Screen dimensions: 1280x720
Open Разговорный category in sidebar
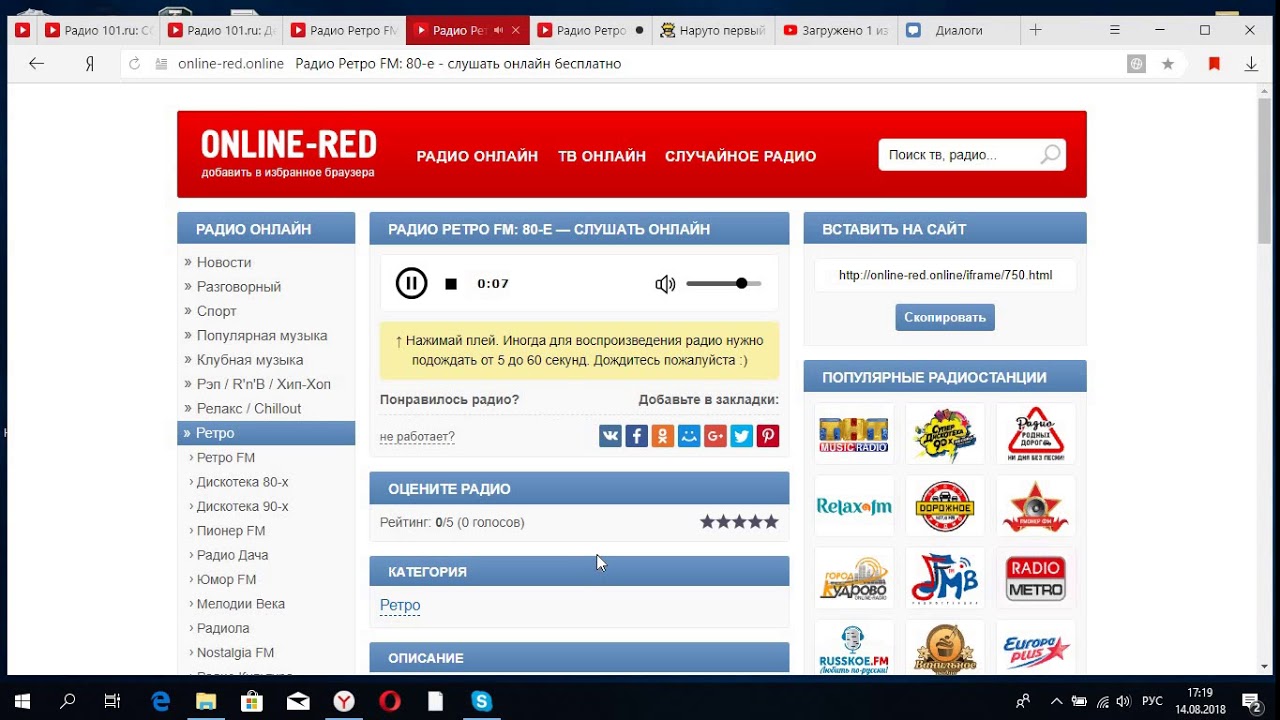point(239,287)
